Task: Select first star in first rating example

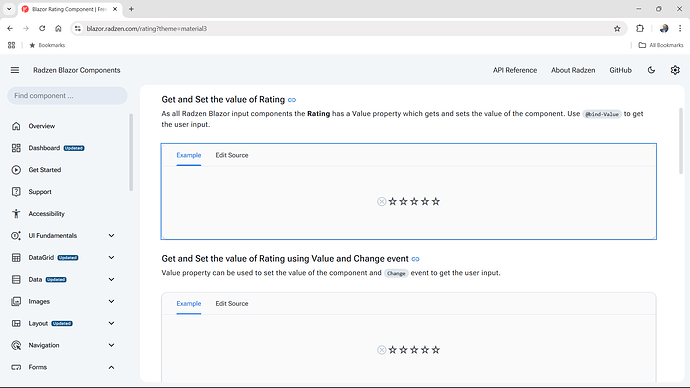Action: [393, 201]
